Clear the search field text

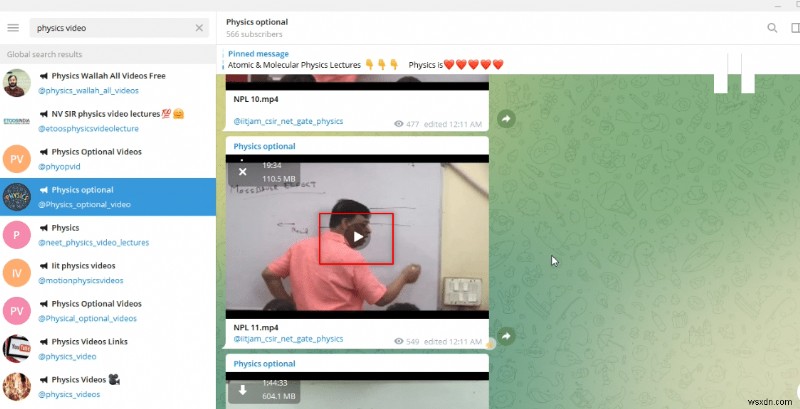click(199, 28)
